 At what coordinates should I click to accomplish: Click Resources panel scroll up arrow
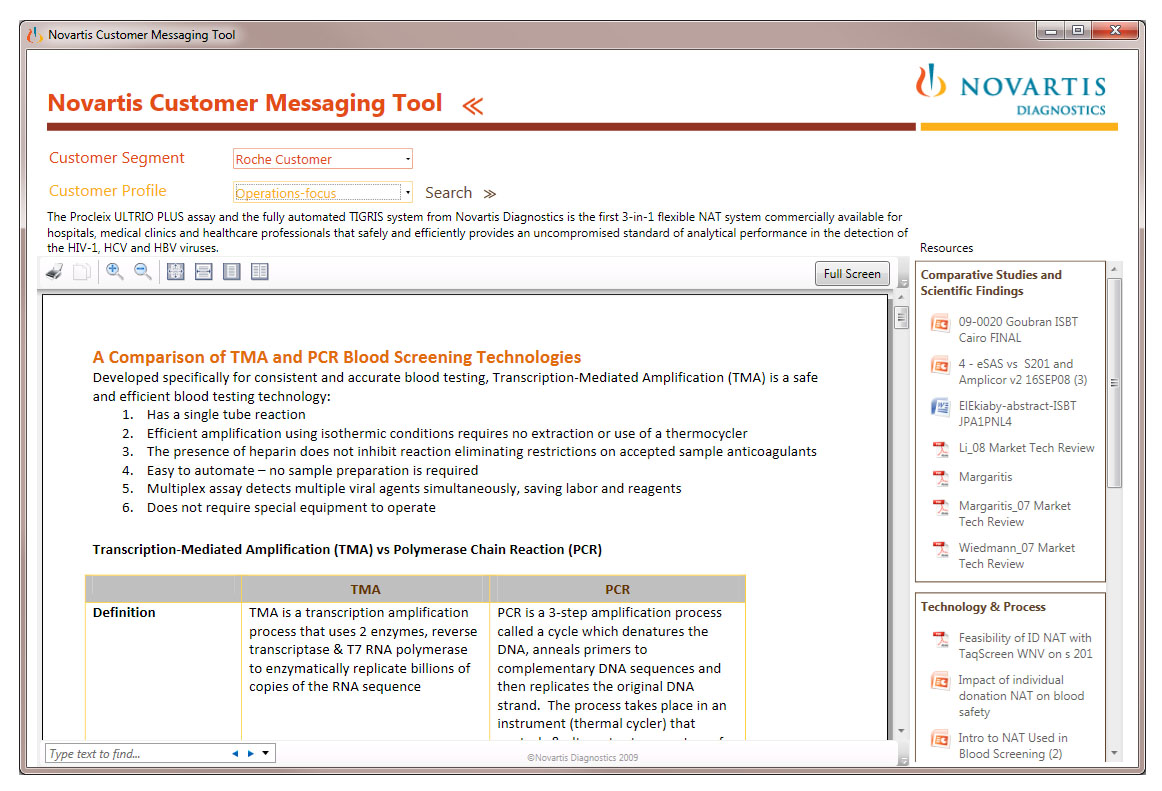[1114, 269]
